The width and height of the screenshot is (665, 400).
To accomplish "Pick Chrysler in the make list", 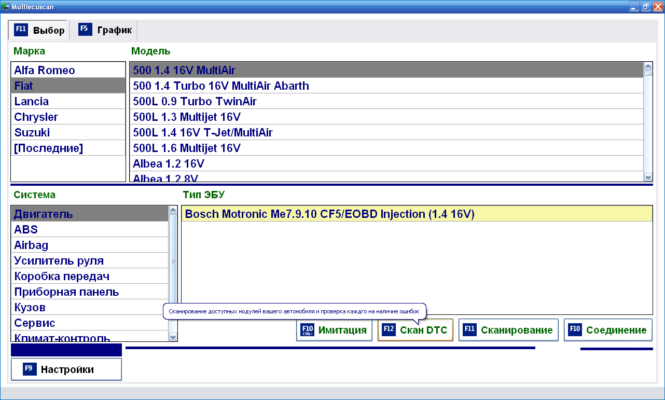I will click(68, 117).
